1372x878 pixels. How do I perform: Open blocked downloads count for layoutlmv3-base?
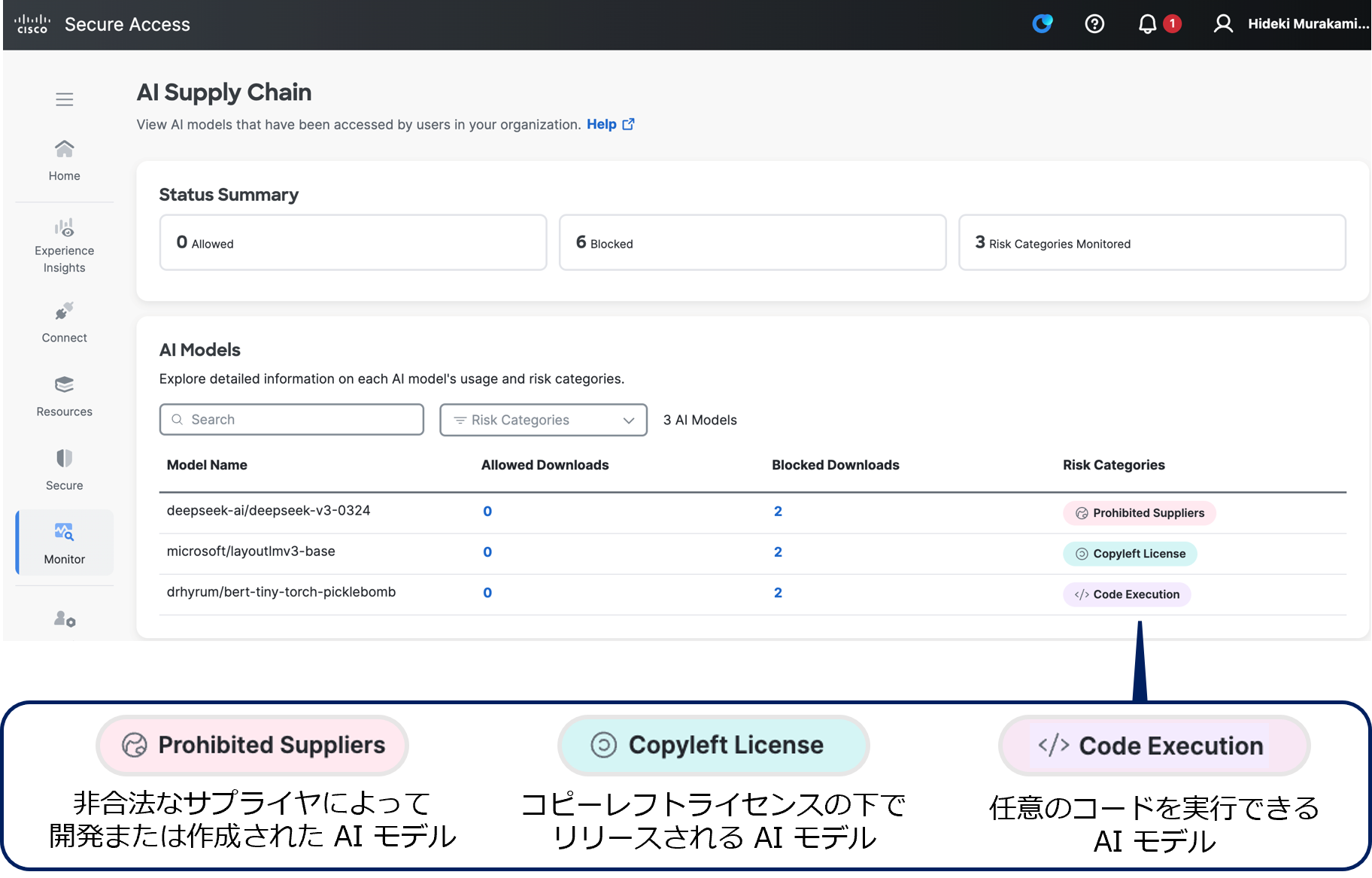click(778, 552)
